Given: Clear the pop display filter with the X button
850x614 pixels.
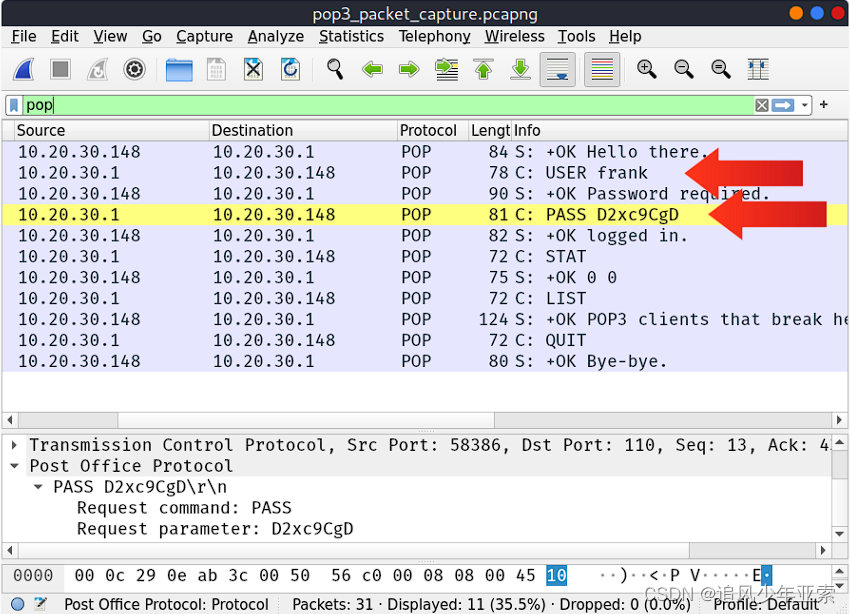Looking at the screenshot, I should point(761,104).
